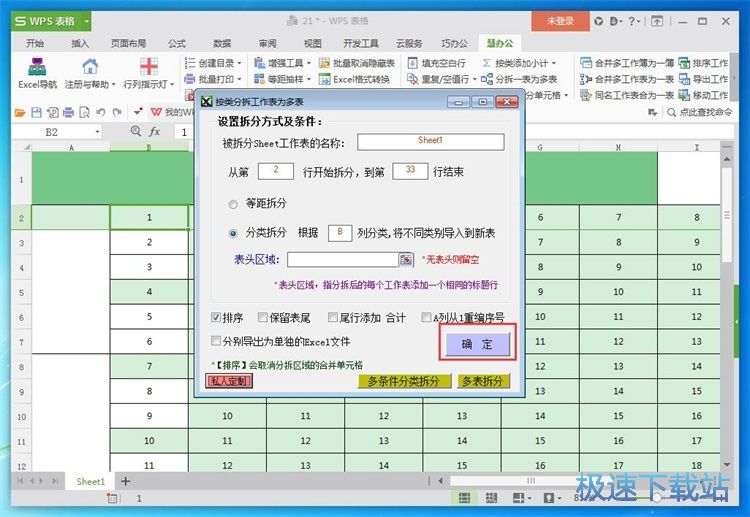Click the 未登录 login button

(560, 21)
